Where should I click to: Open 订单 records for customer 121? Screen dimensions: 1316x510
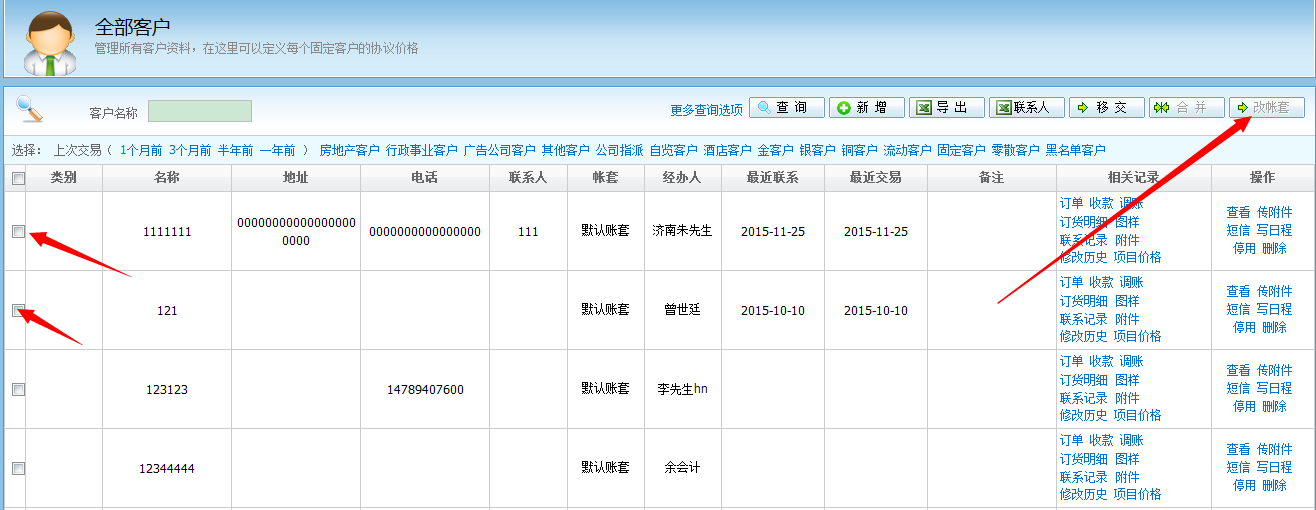[1070, 283]
